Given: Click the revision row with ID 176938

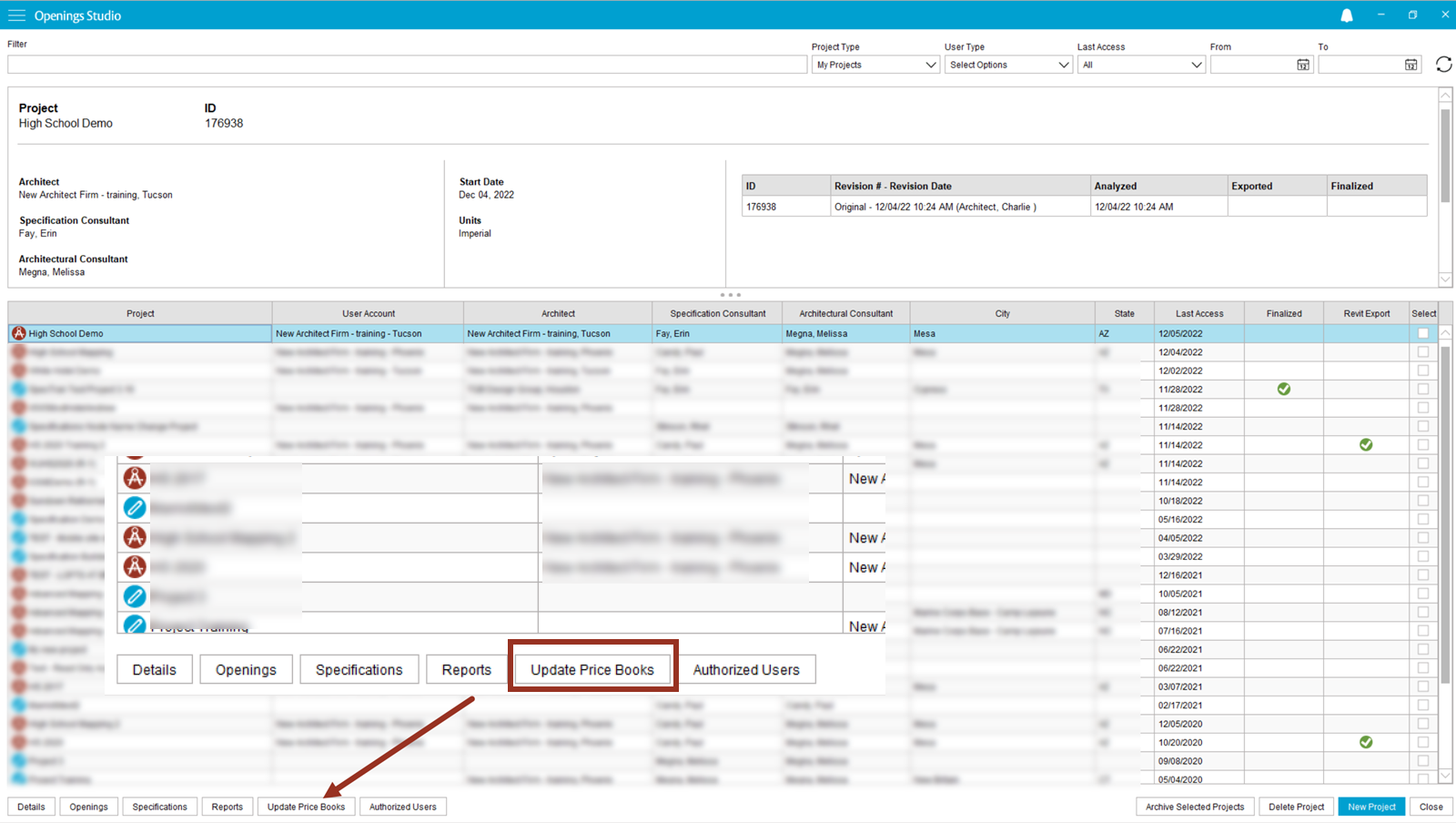Looking at the screenshot, I should (x=1084, y=207).
